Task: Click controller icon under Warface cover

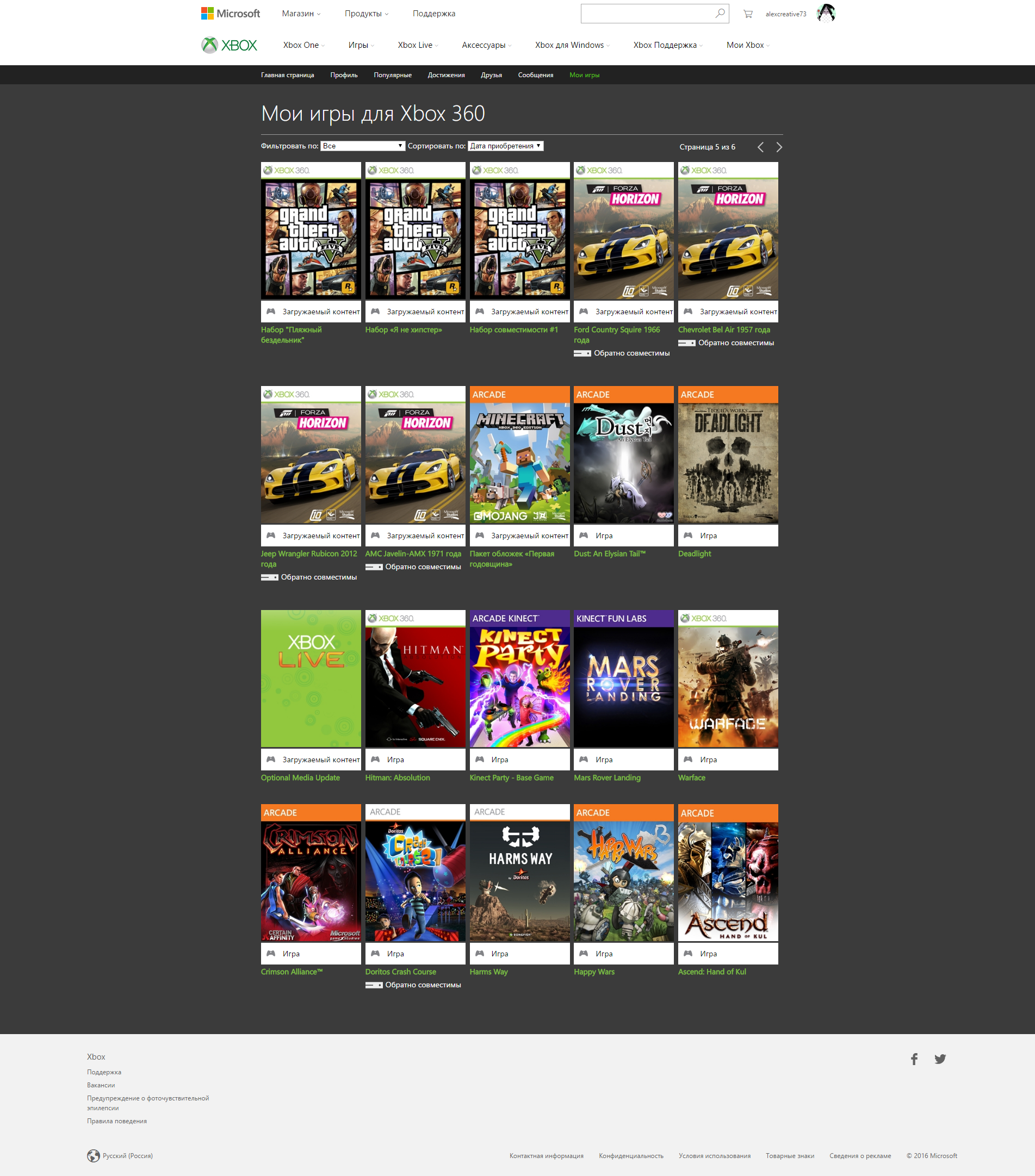Action: [687, 760]
